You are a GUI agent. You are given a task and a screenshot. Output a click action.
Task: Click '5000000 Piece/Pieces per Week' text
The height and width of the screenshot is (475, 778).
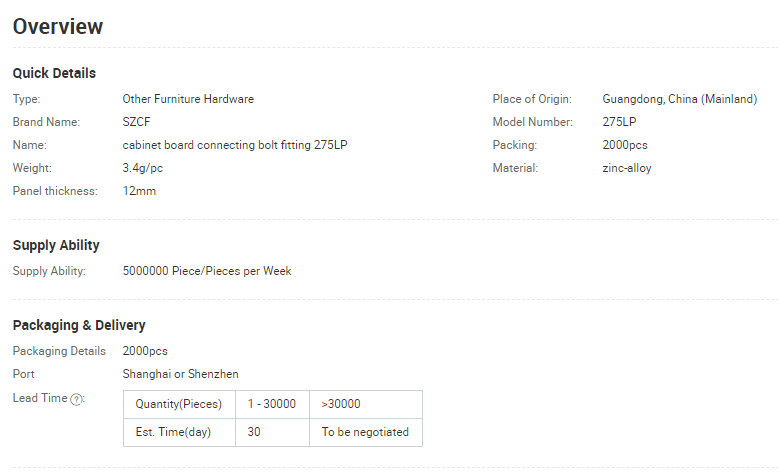(x=207, y=271)
